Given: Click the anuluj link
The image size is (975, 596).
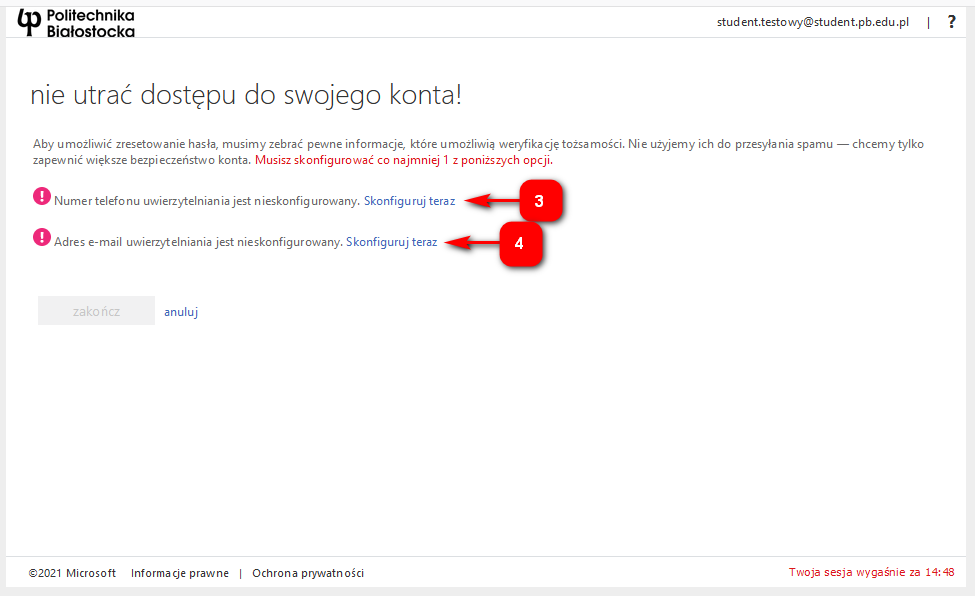Looking at the screenshot, I should click(181, 312).
